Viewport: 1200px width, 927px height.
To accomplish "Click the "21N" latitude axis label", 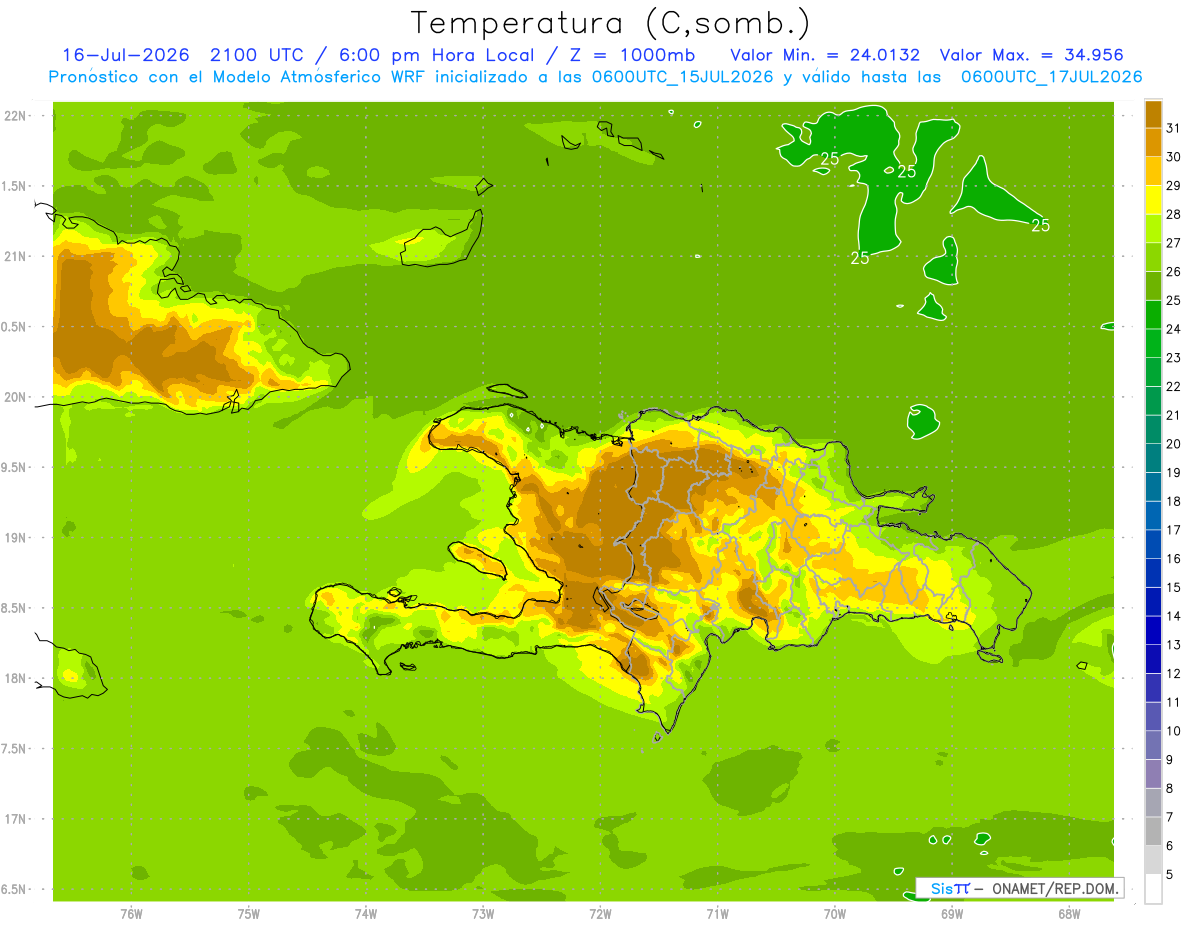I will (x=14, y=256).
